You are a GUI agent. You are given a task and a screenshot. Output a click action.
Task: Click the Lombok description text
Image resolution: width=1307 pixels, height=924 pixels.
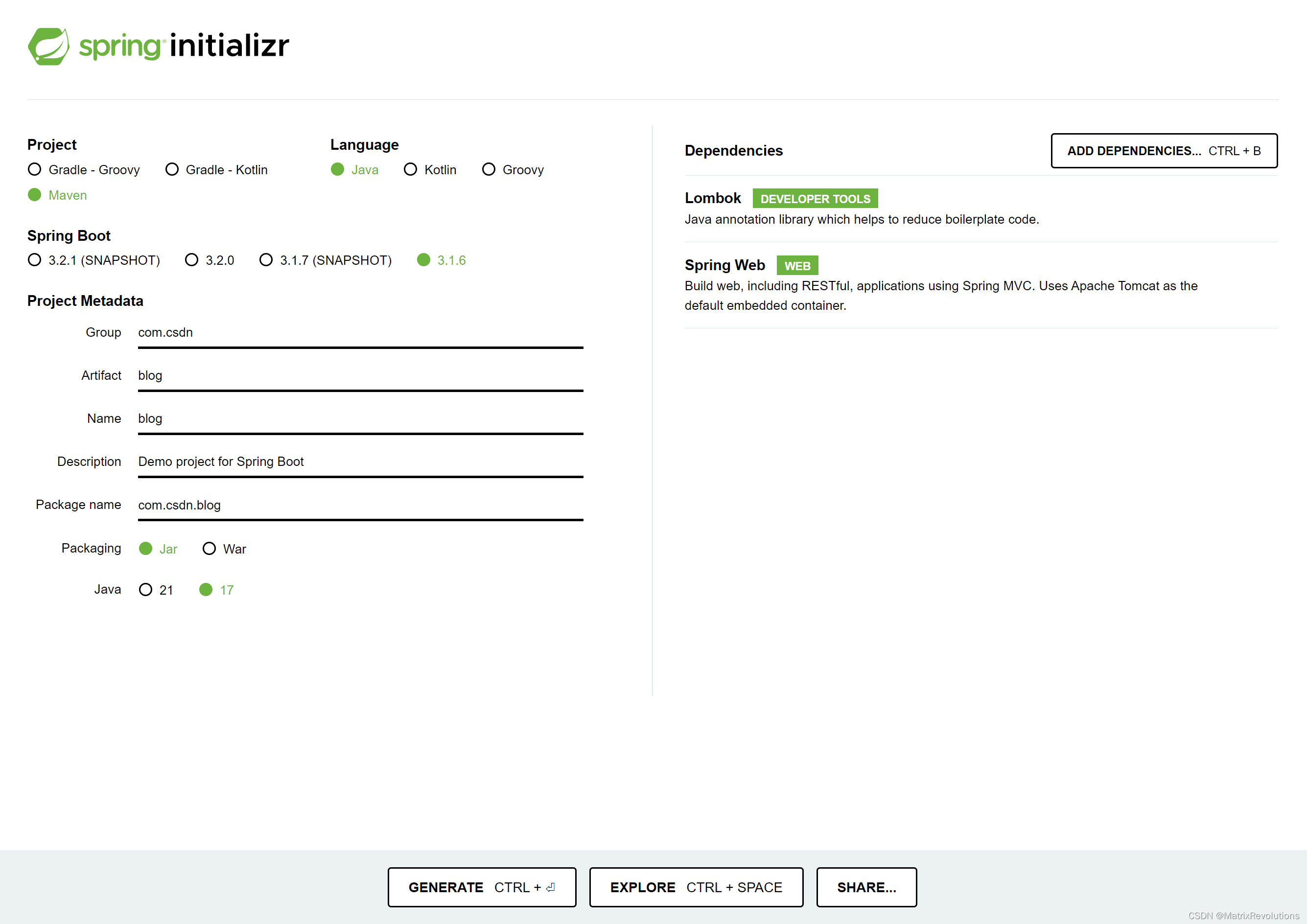(x=861, y=220)
